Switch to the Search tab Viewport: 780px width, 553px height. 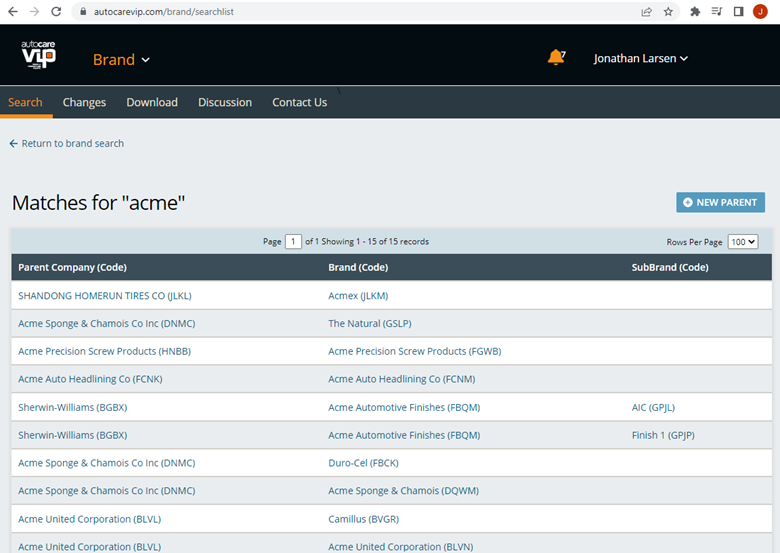25,102
